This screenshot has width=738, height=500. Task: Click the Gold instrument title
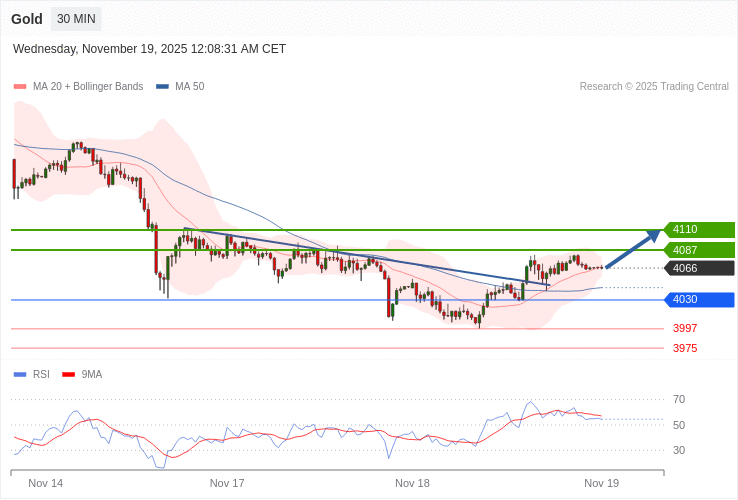27,19
